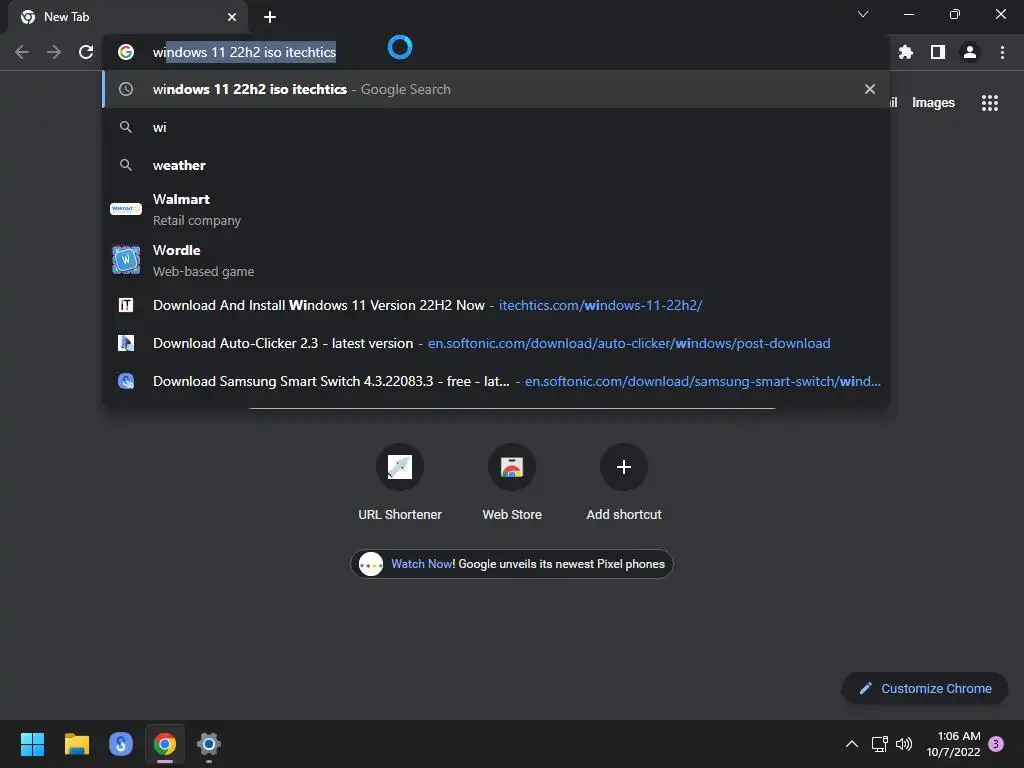Viewport: 1024px width, 768px height.
Task: Open the itechtics Windows 11 22H2 suggestion
Action: coord(496,305)
